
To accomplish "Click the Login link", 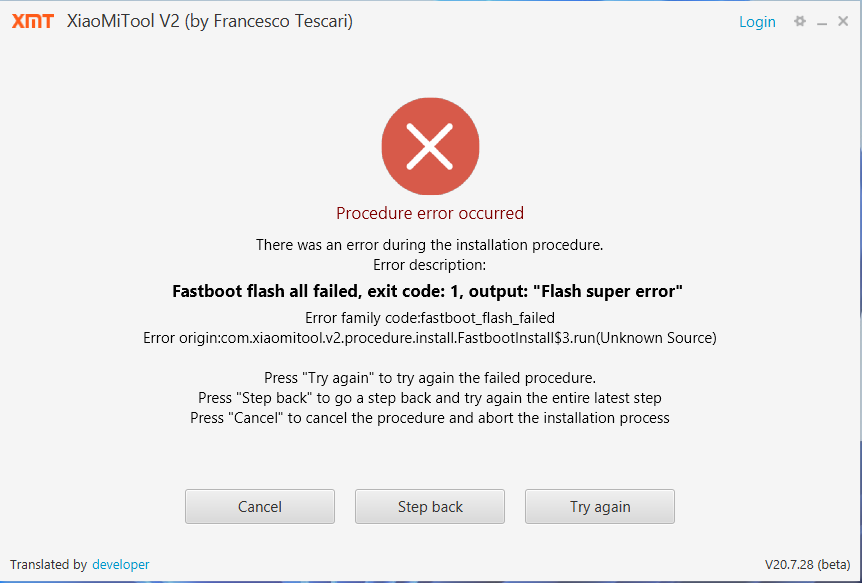I will click(757, 22).
